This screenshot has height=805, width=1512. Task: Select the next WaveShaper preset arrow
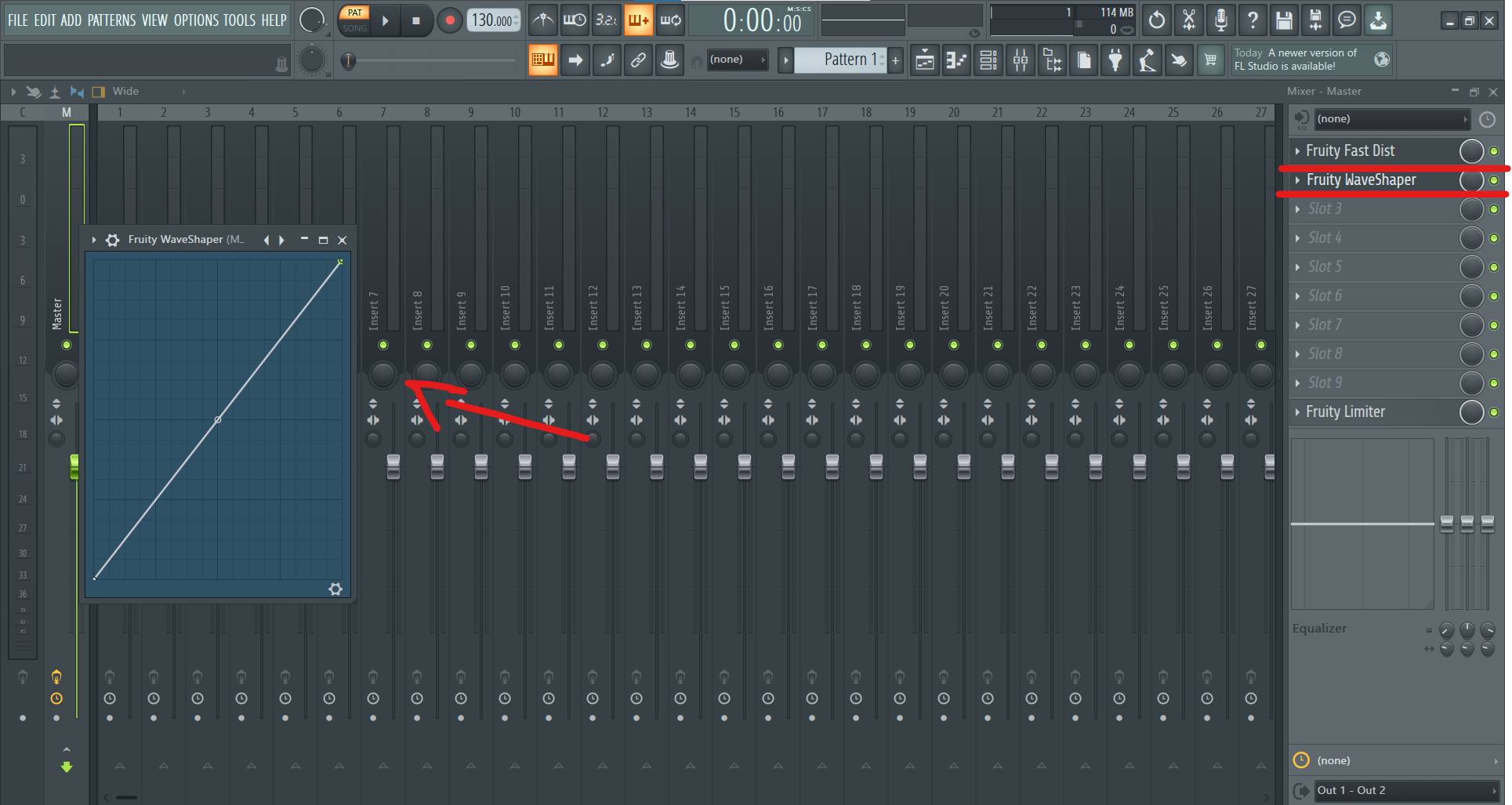[281, 240]
